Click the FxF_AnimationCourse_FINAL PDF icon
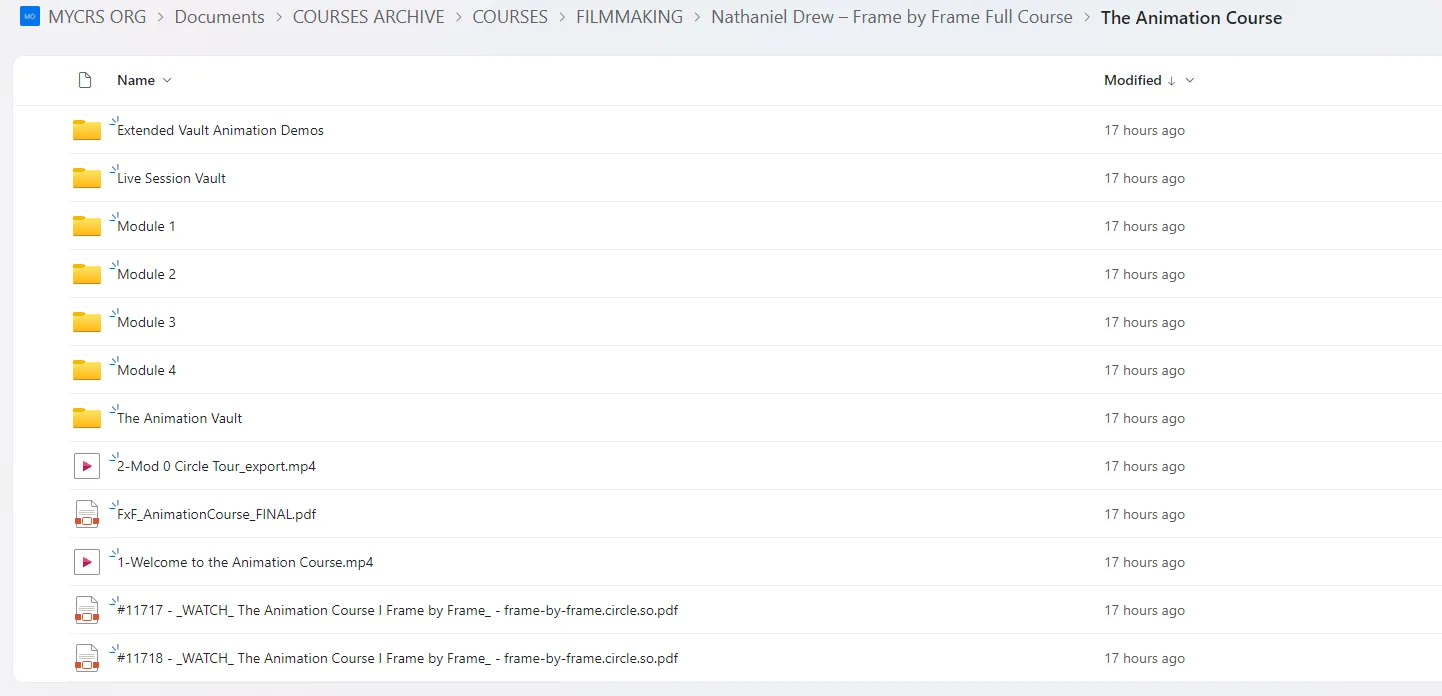1442x696 pixels. point(87,514)
